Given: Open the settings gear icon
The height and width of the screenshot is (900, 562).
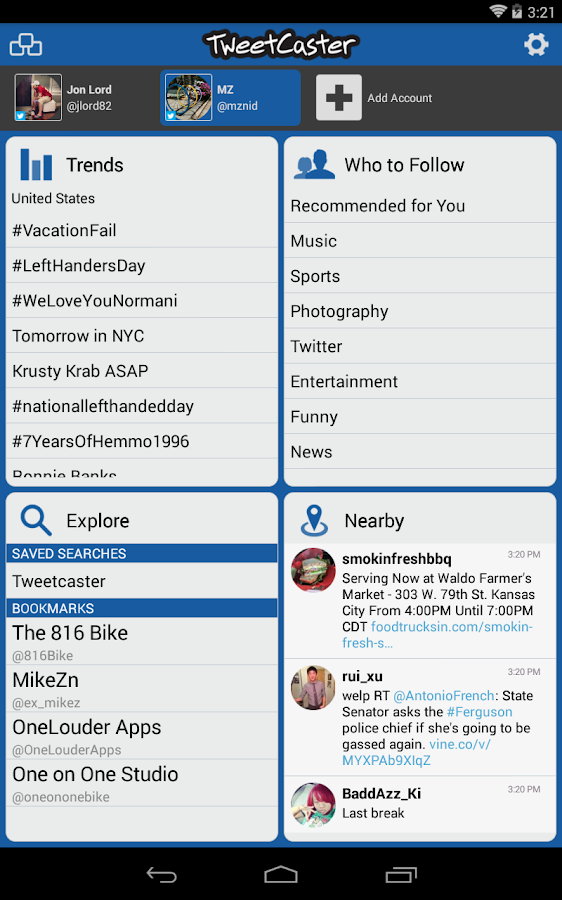Looking at the screenshot, I should 536,45.
